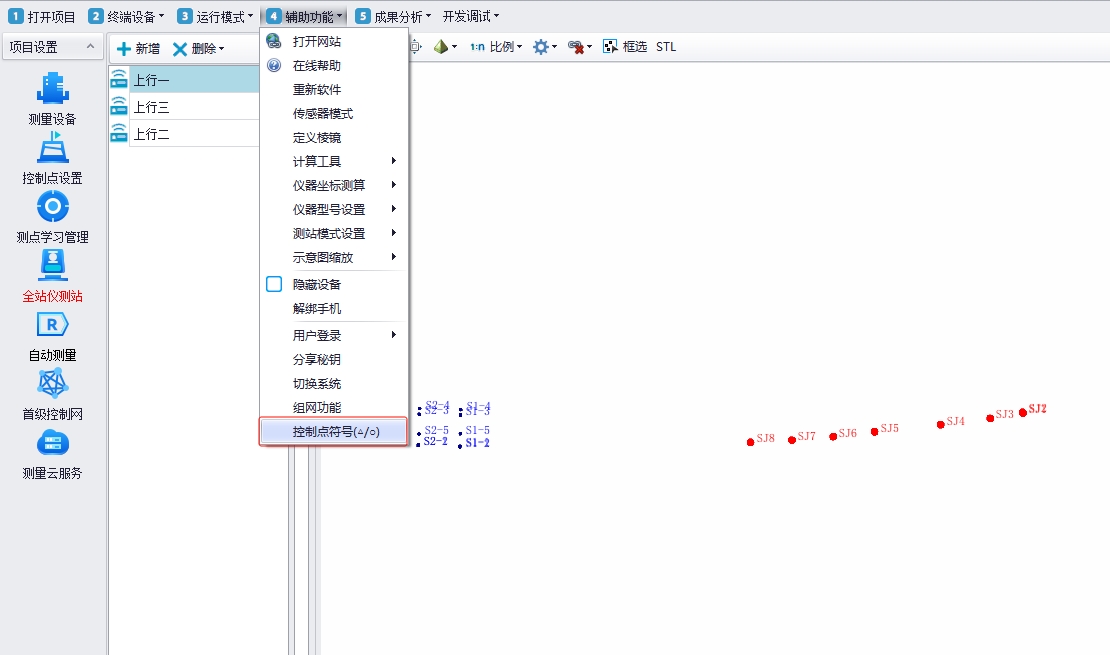This screenshot has width=1110, height=655.
Task: Open the 测量设备 sidebar icon
Action: coord(52,90)
